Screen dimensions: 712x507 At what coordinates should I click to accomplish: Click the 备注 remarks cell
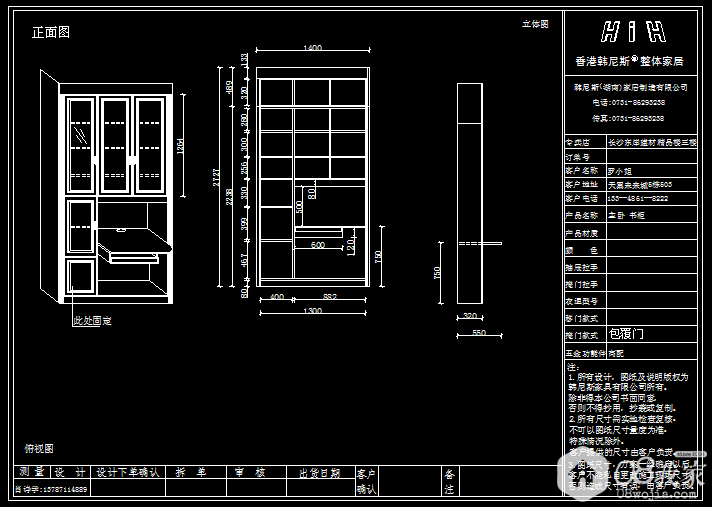point(450,481)
